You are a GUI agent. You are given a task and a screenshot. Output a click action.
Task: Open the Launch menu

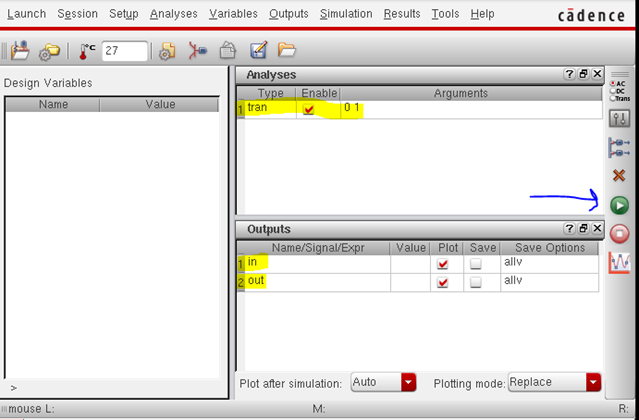tap(26, 14)
